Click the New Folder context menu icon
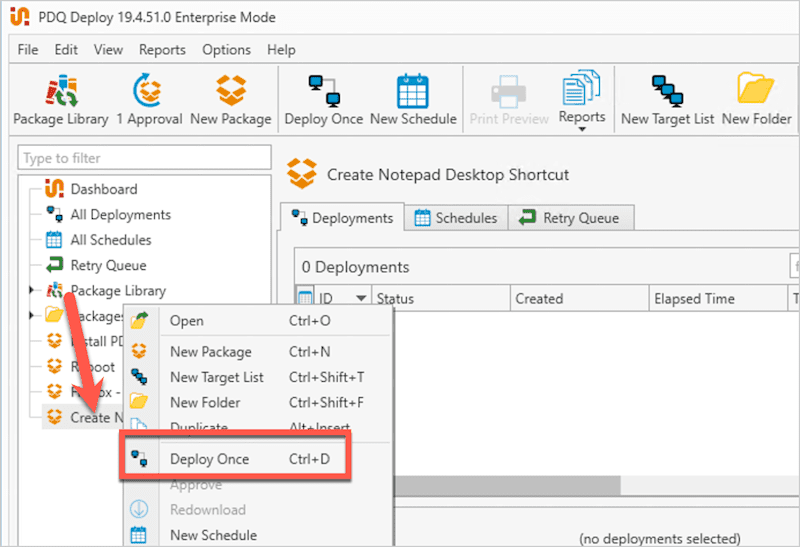 click(139, 401)
